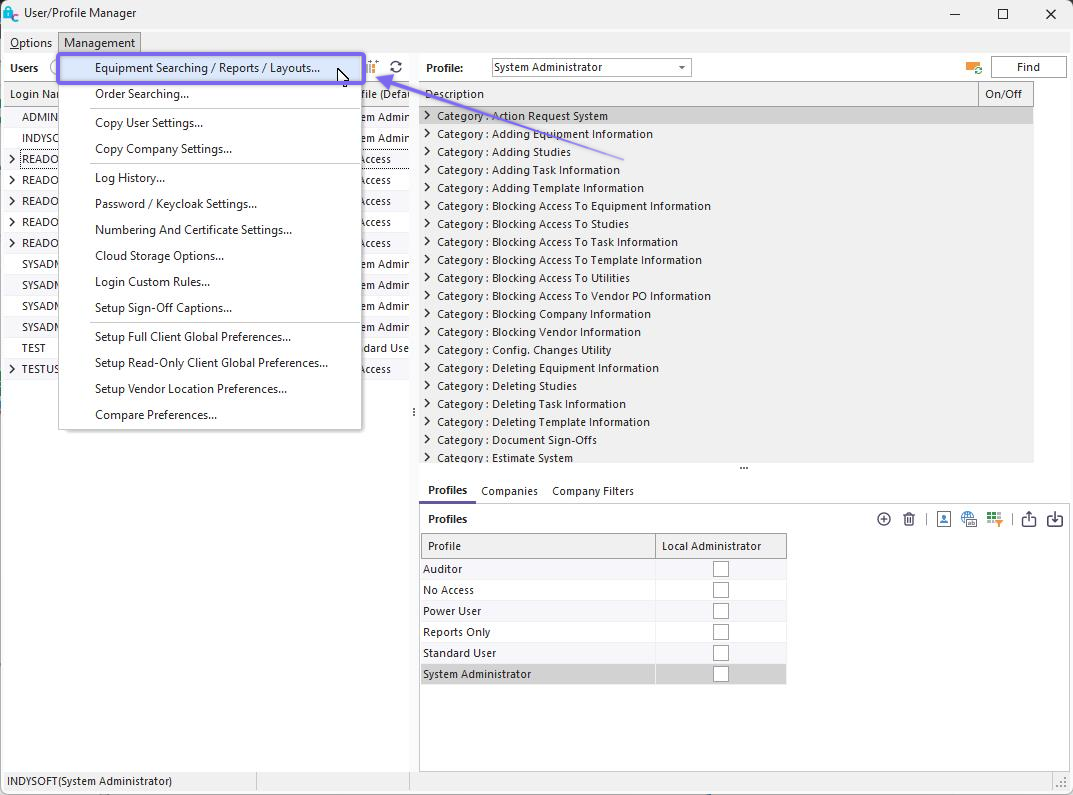Click the export upload arrow icon
The height and width of the screenshot is (795, 1073).
point(1029,519)
